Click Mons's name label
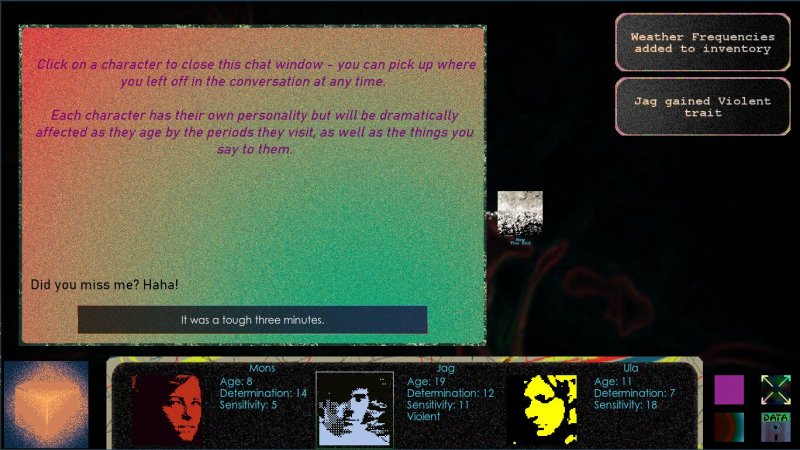The image size is (800, 450). click(x=261, y=368)
